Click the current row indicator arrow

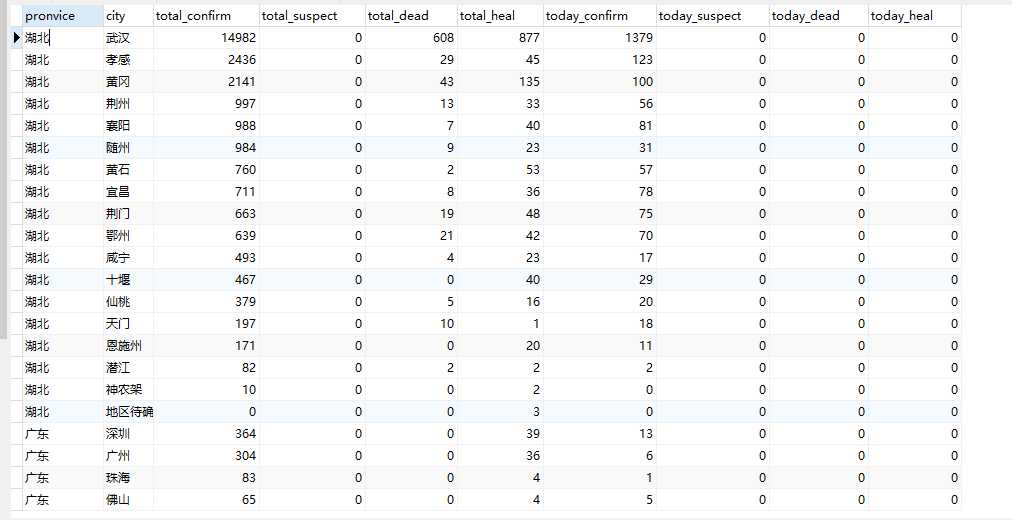(16, 38)
